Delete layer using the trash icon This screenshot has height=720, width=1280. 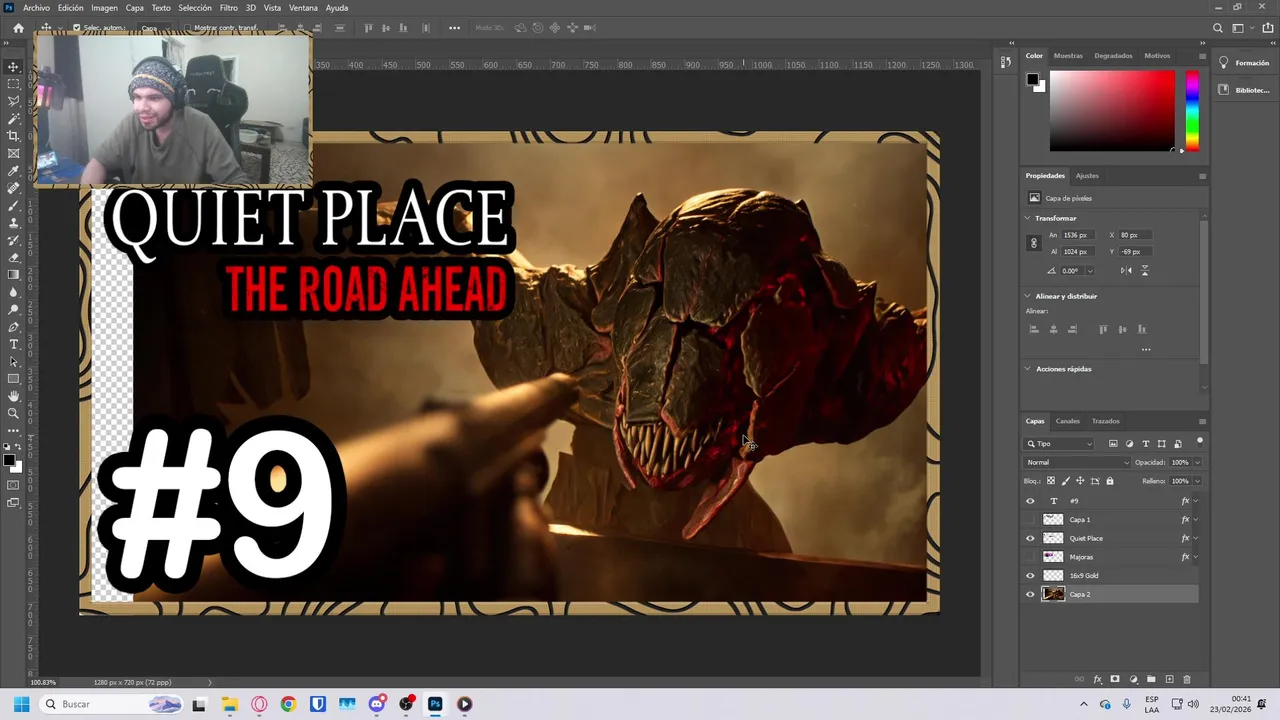pyautogui.click(x=1187, y=680)
